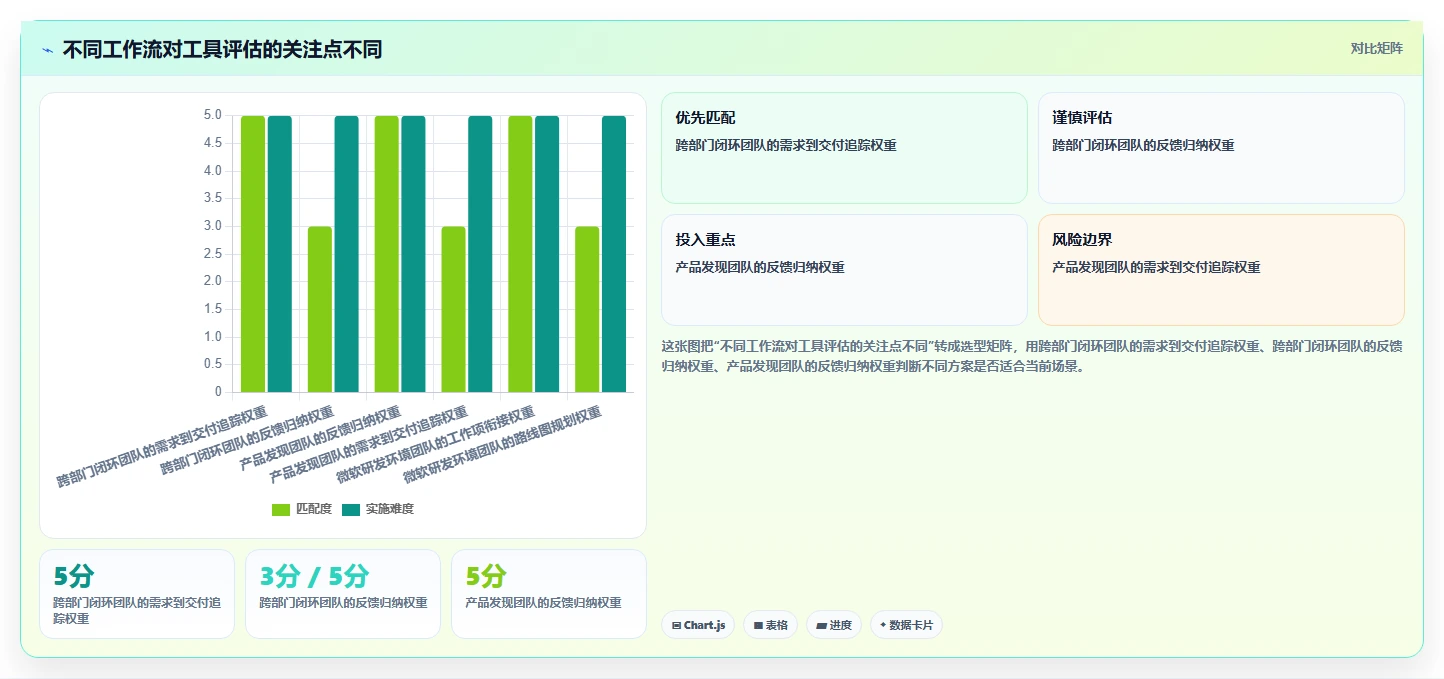Click 实施难度 bar for 跨部门闭环团队的反馈归纳权重

[x=346, y=254]
